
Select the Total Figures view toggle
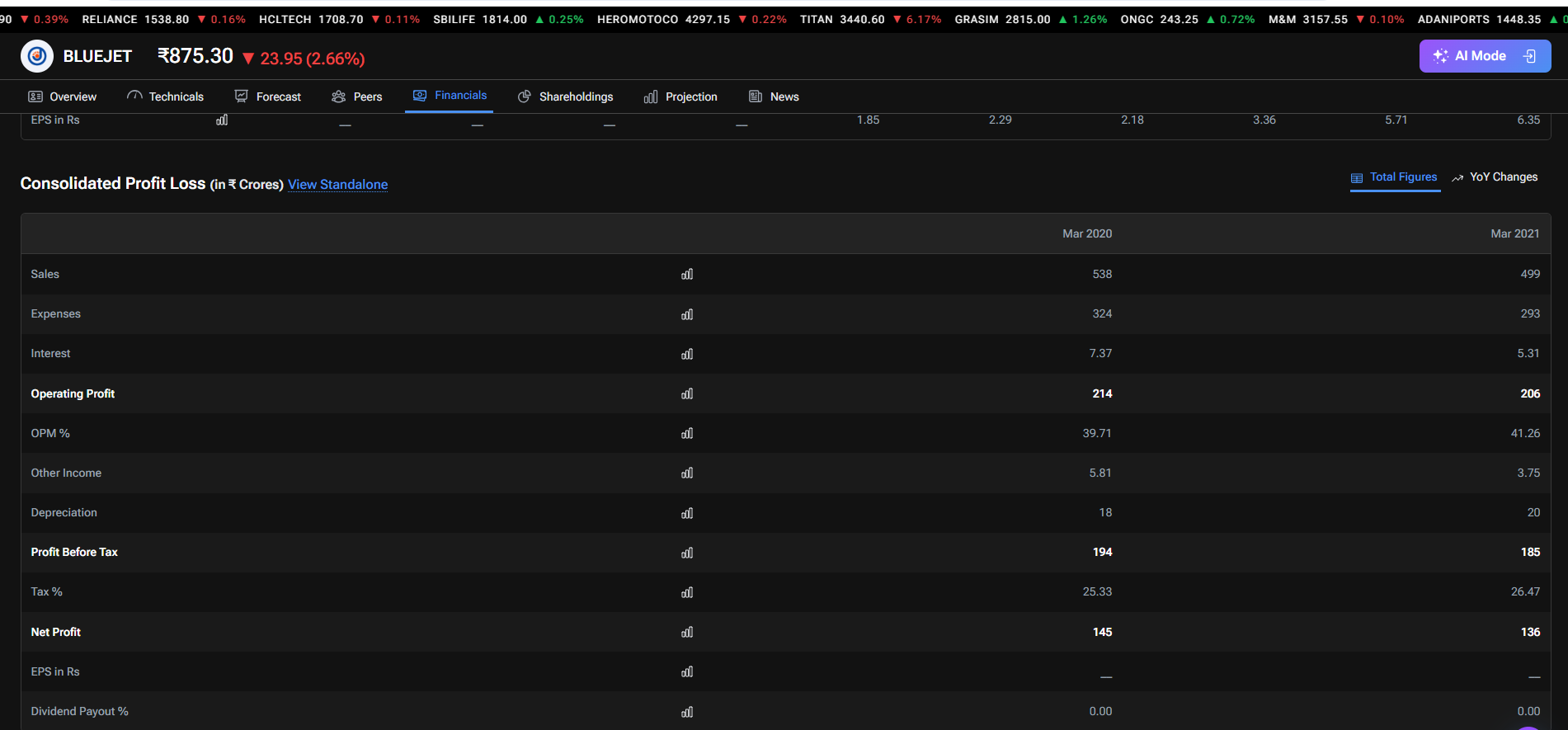point(1394,177)
